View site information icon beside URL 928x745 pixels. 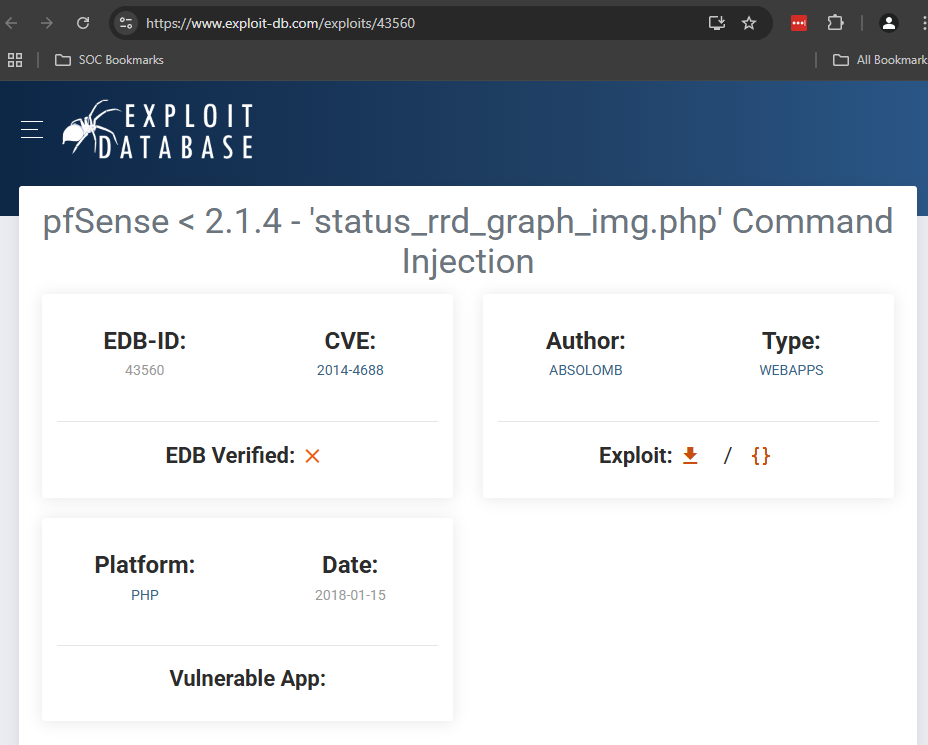[126, 23]
